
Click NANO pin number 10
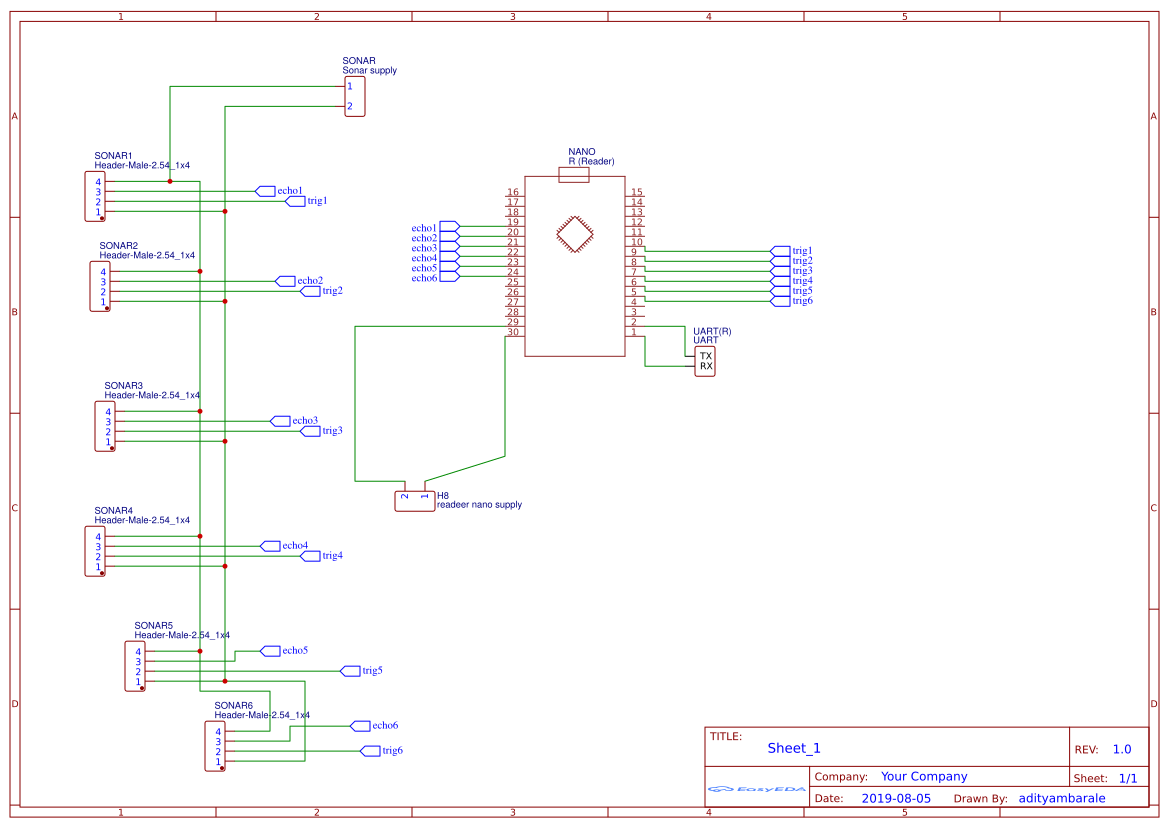click(x=637, y=242)
